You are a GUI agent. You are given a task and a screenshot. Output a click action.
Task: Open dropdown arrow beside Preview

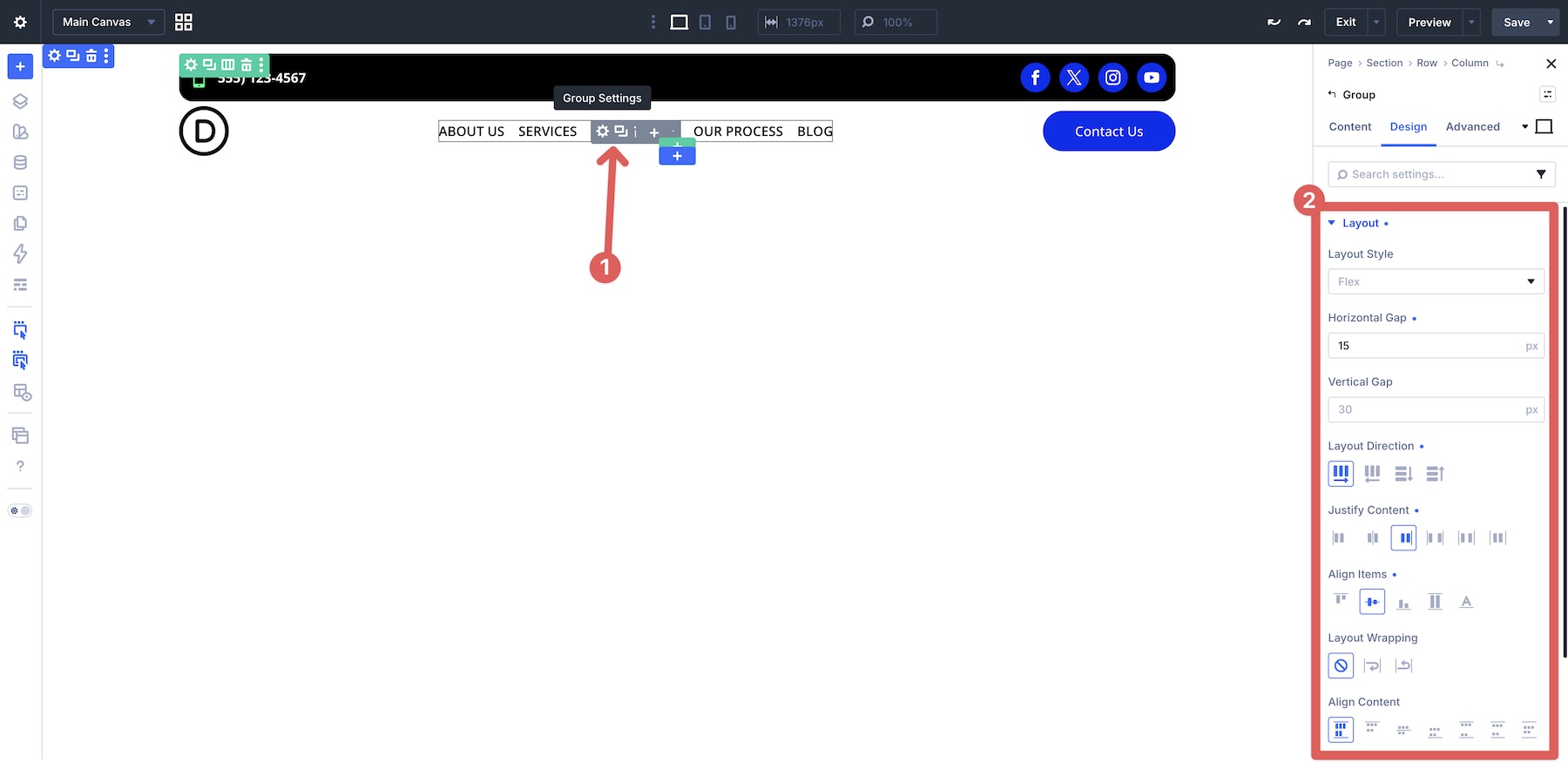[1471, 22]
